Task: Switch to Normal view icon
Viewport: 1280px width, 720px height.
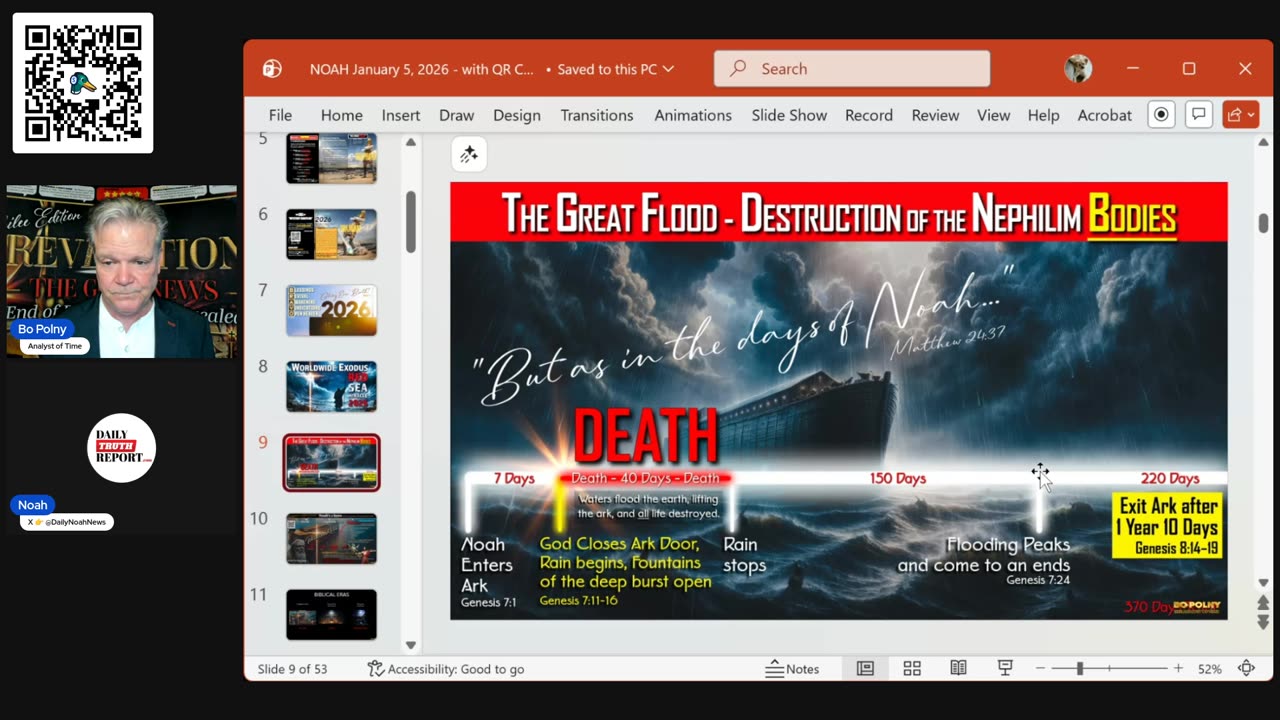Action: point(865,669)
